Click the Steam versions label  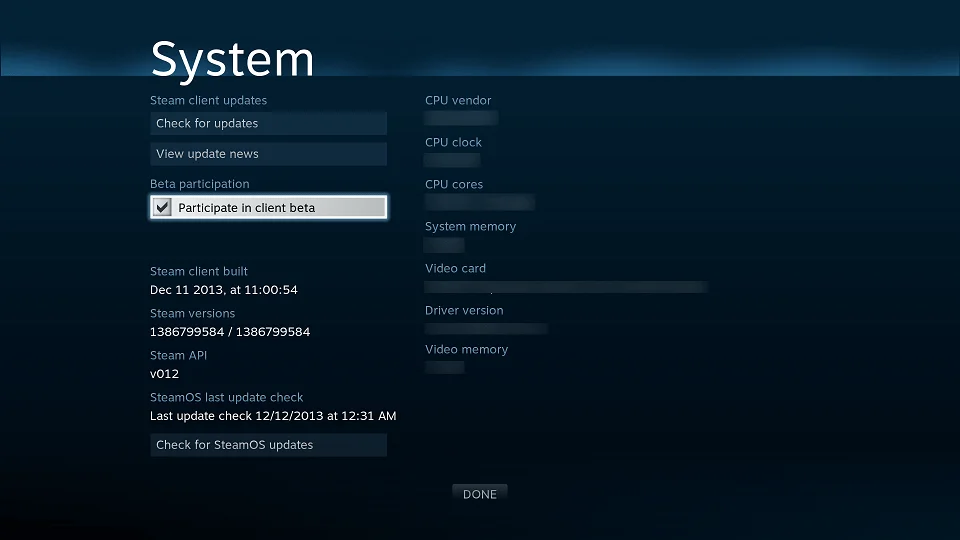point(192,313)
